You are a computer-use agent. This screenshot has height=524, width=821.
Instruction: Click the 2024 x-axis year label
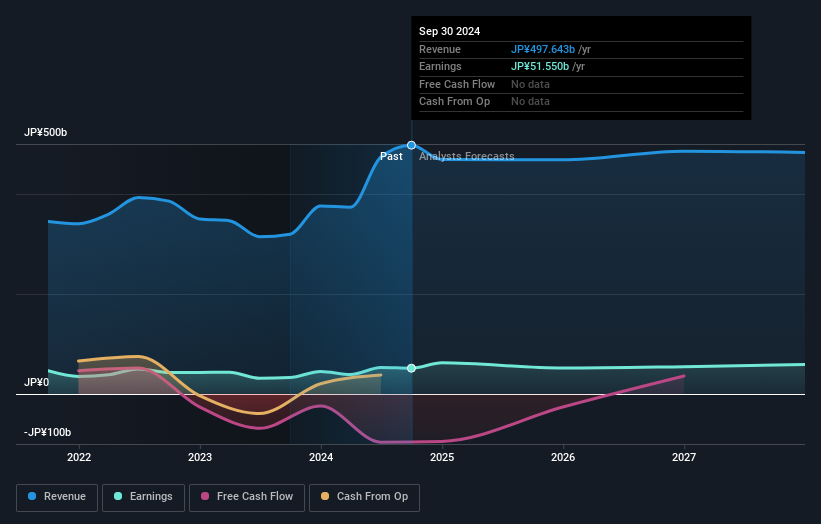(321, 457)
